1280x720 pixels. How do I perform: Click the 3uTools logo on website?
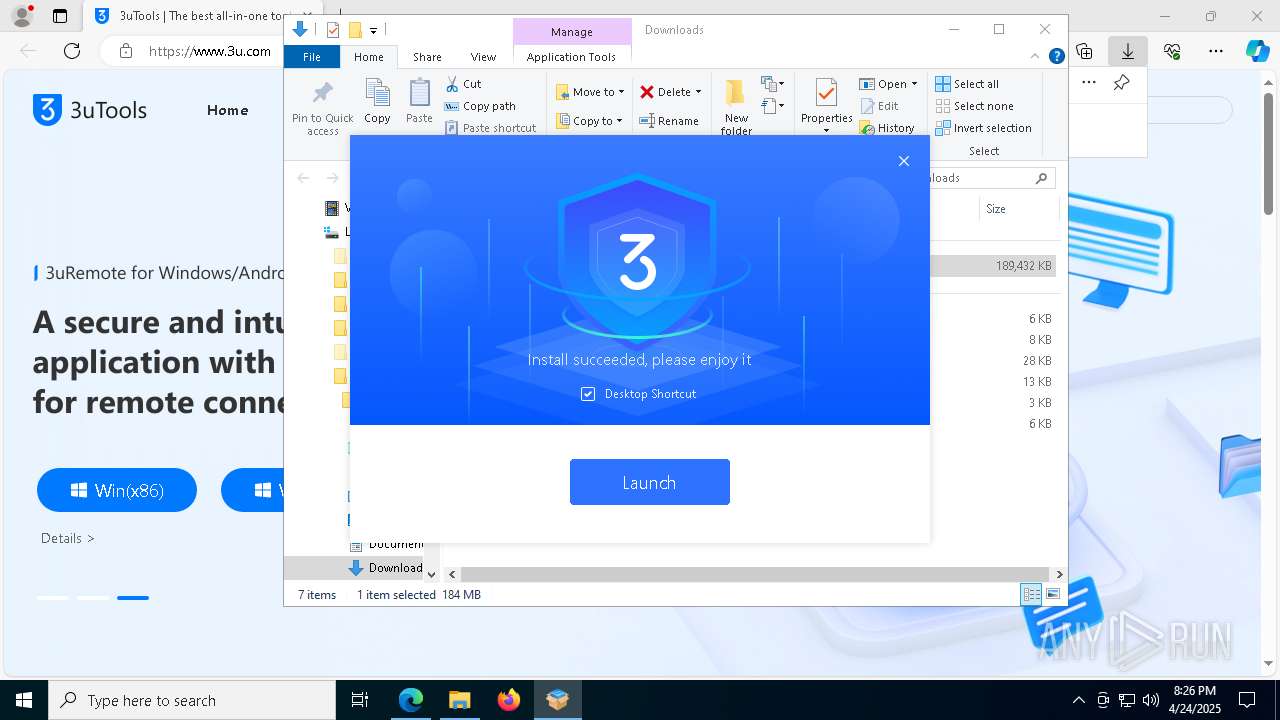[x=90, y=110]
